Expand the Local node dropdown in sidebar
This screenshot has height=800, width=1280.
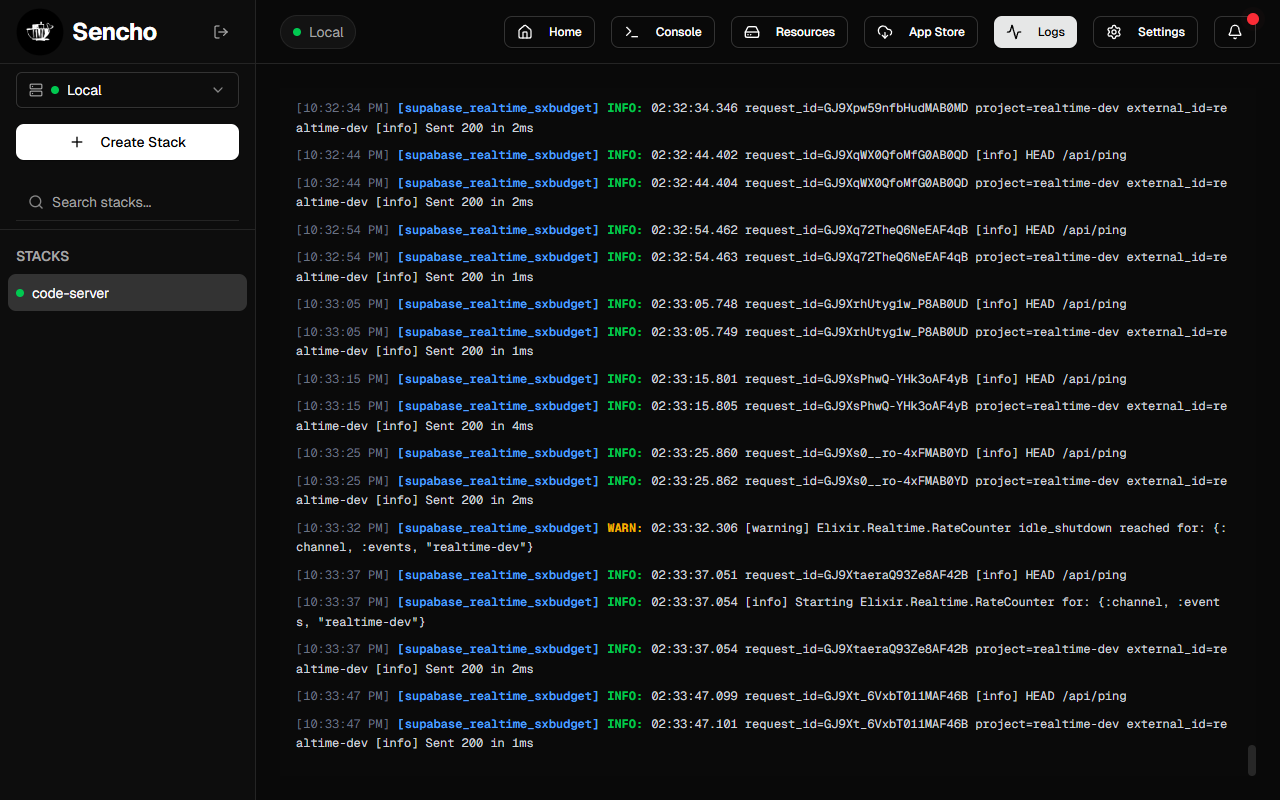[127, 90]
